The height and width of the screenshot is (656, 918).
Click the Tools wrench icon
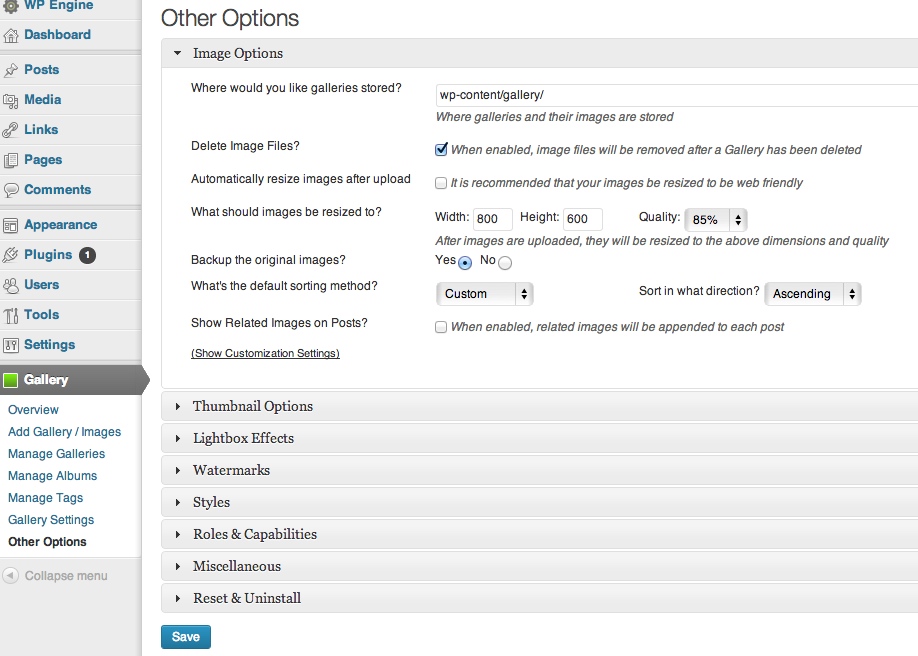(x=11, y=315)
